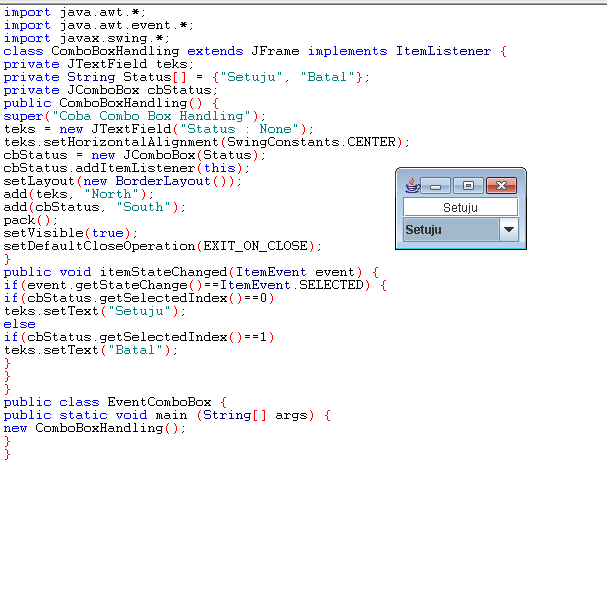Click the getSelectedIndex()==1 line
Screen dimensions: 607x590
[x=139, y=337]
